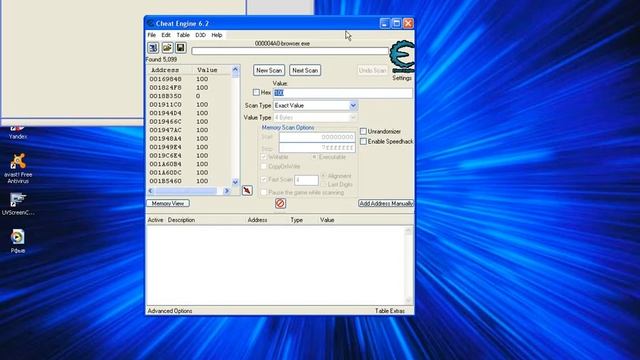Click the open folder toolbar icon
The height and width of the screenshot is (360, 640).
167,48
